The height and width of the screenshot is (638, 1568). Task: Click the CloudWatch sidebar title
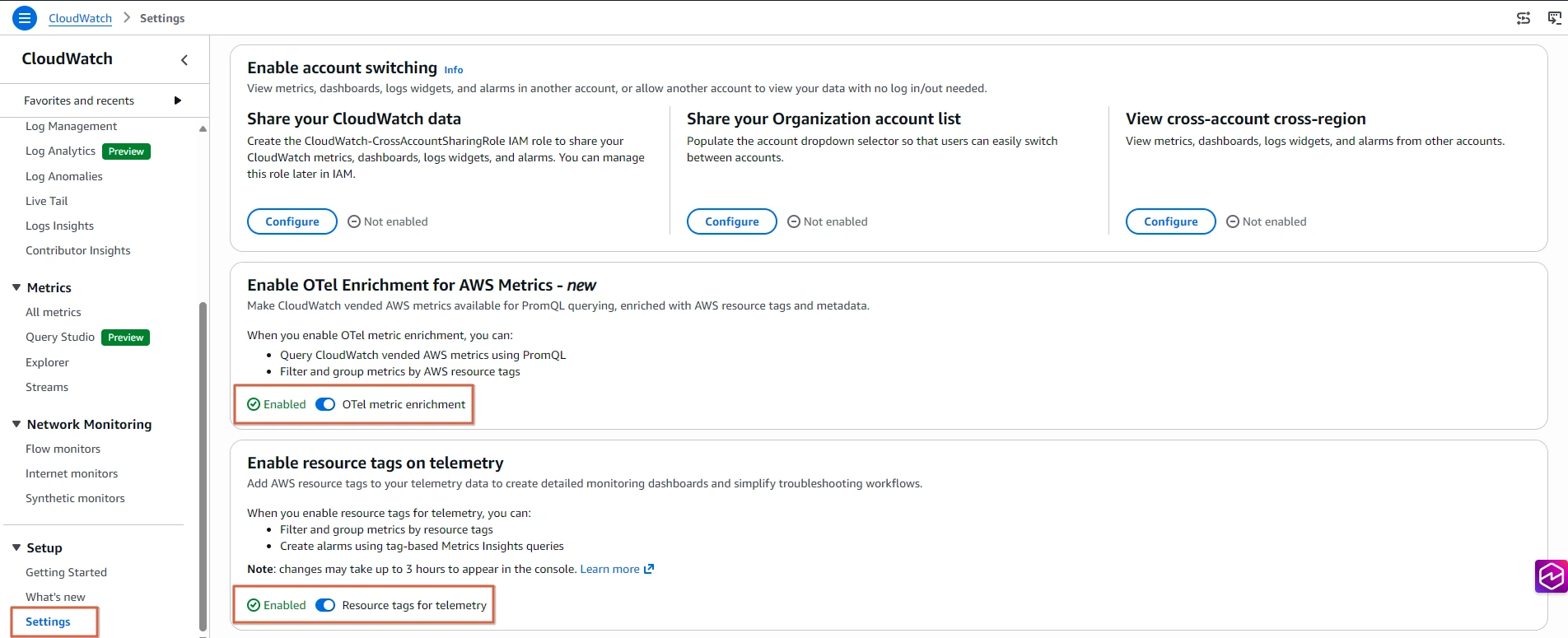coord(67,58)
